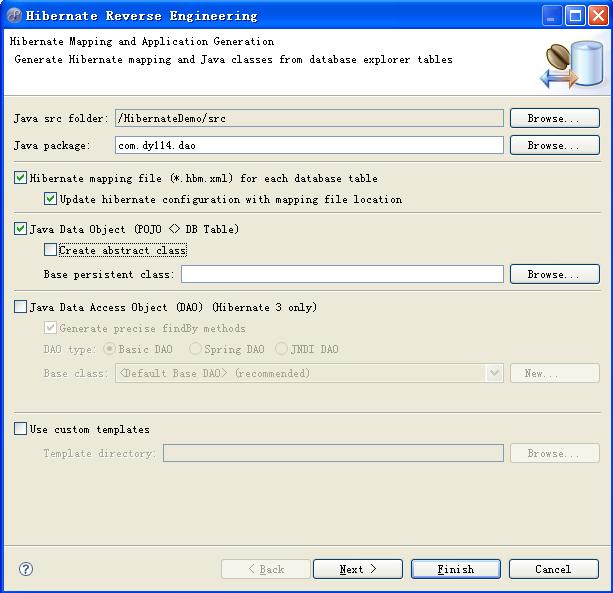613x593 pixels.
Task: Select Spring DAO radio button
Action: 195,349
